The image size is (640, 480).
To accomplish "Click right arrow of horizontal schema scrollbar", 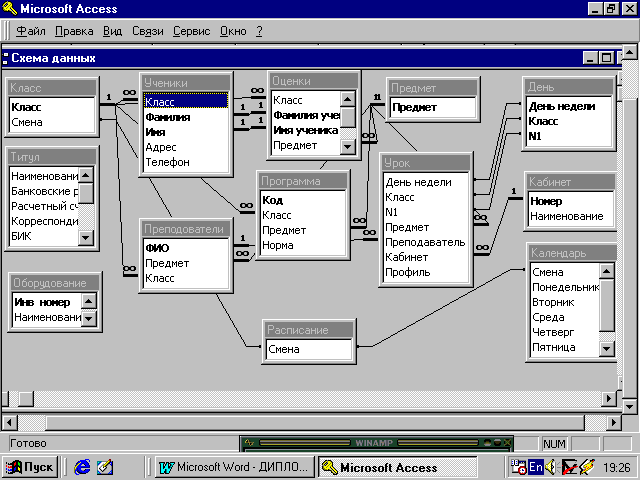I will pyautogui.click(x=606, y=398).
